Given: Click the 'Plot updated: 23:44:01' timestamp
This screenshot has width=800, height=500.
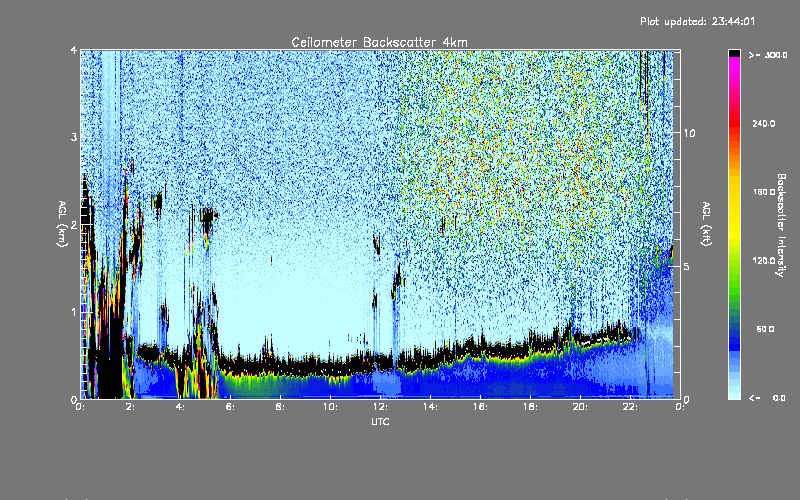Looking at the screenshot, I should click(697, 21).
